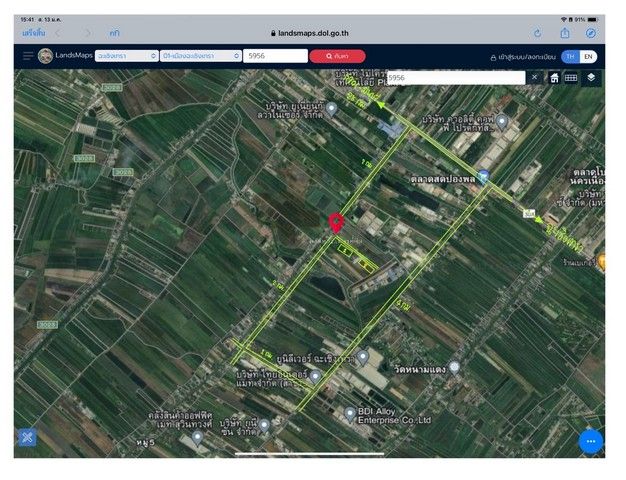Tap the Safari share icon

565,33
